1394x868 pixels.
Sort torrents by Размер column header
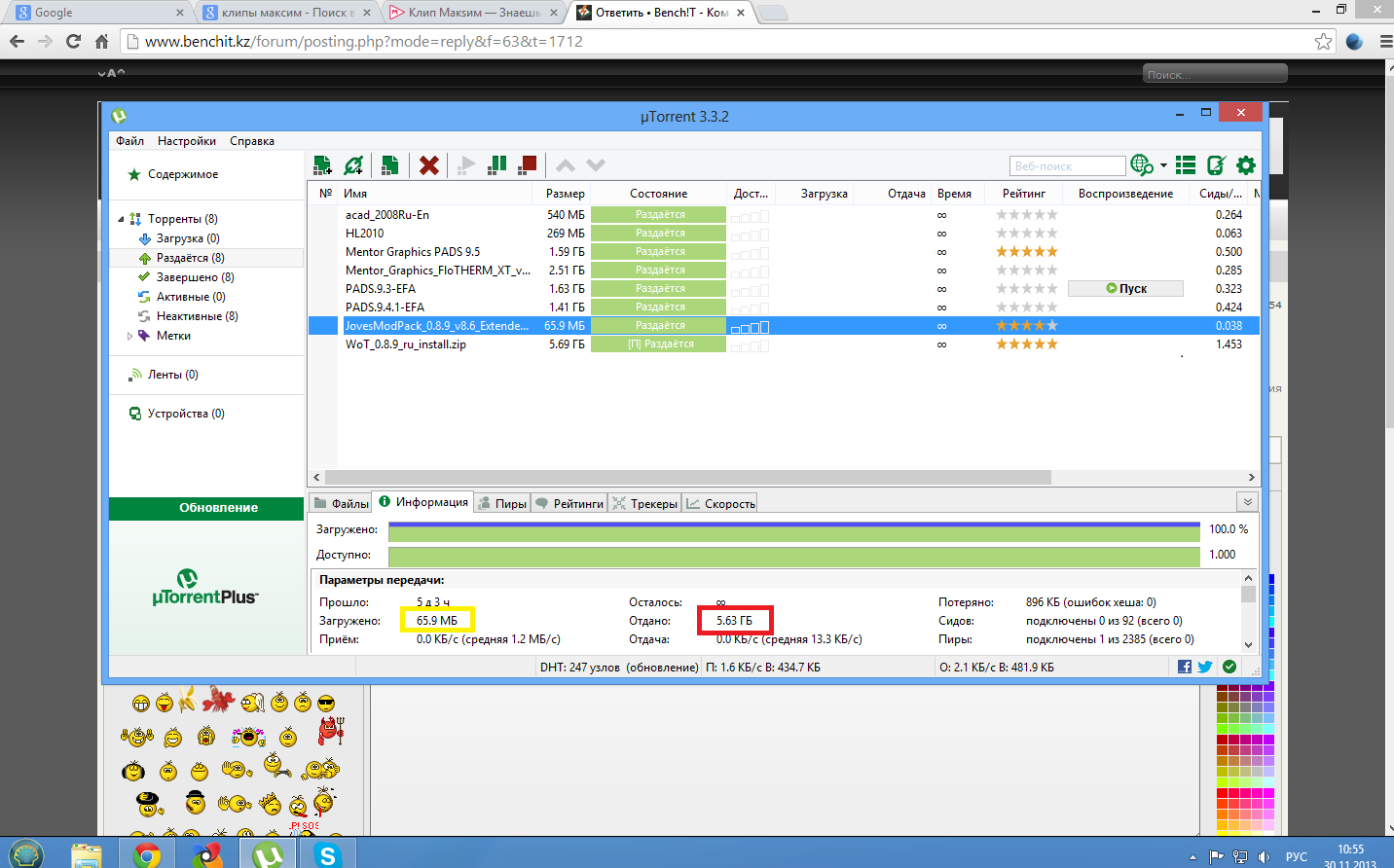point(565,194)
